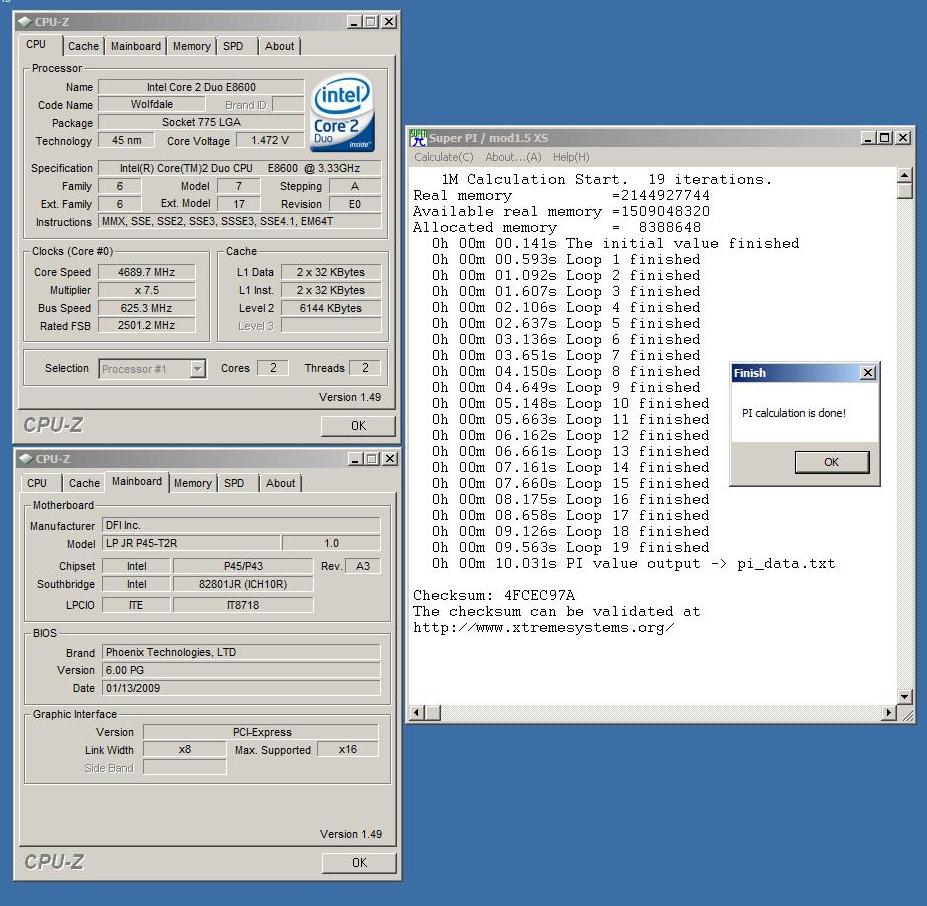Close the top CPU-Z window

pyautogui.click(x=388, y=22)
